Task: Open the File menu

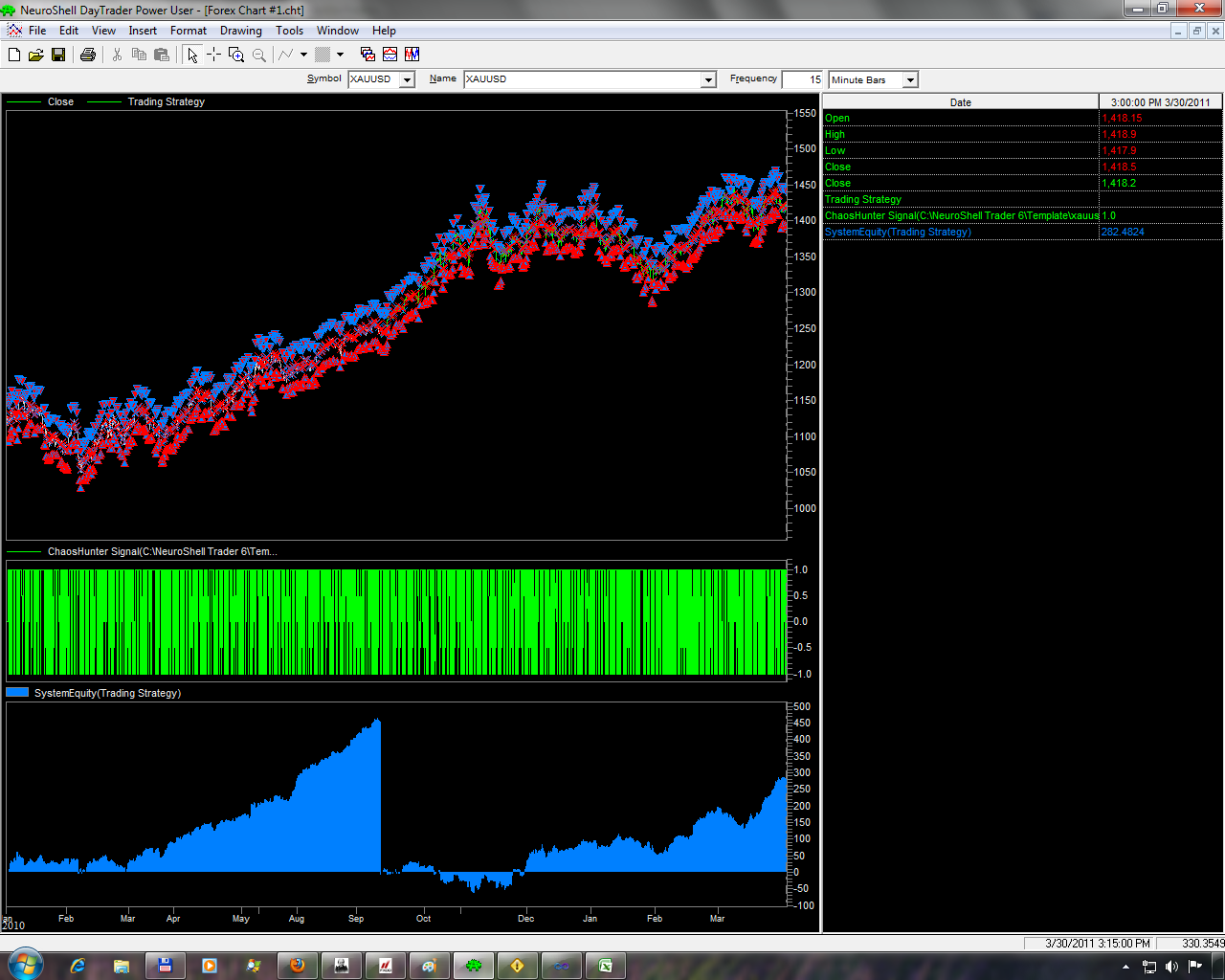Action: tap(37, 31)
